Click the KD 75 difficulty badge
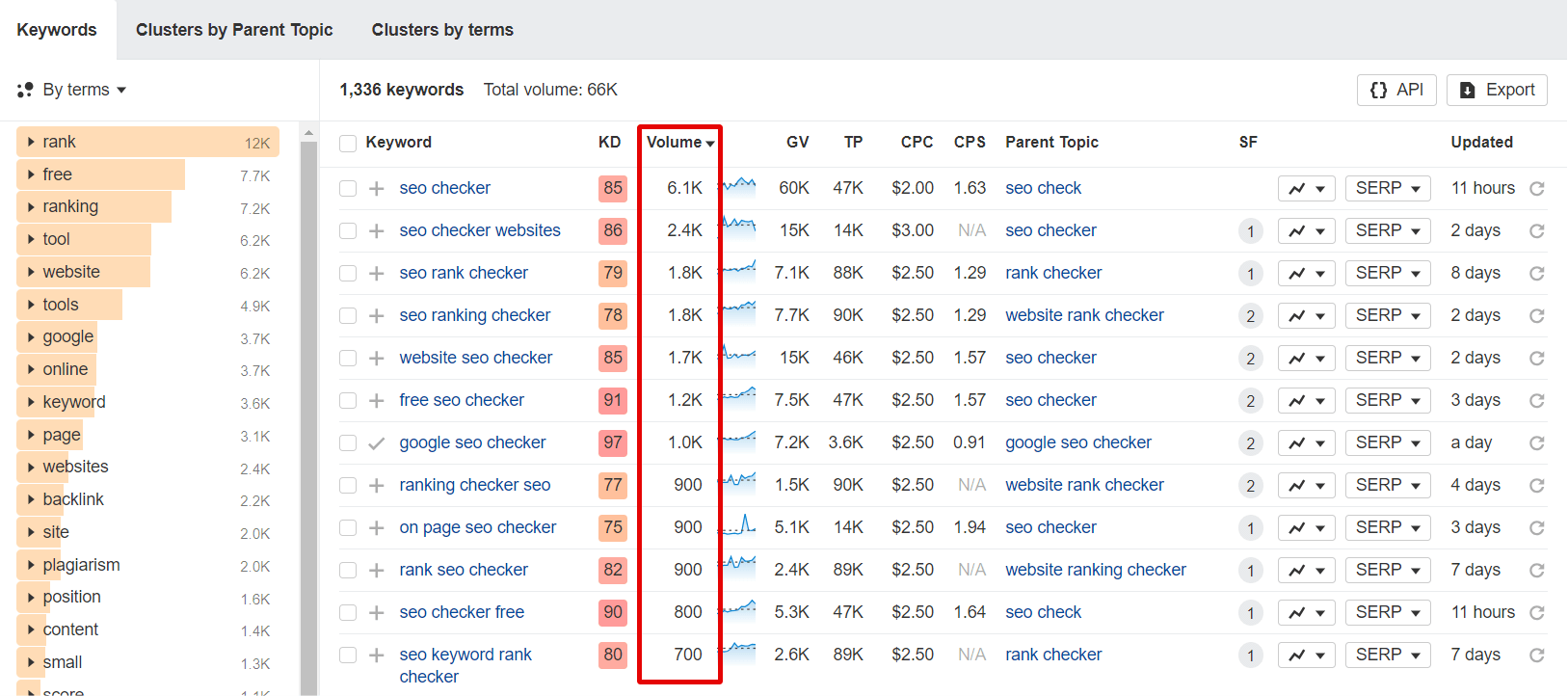 pyautogui.click(x=613, y=527)
